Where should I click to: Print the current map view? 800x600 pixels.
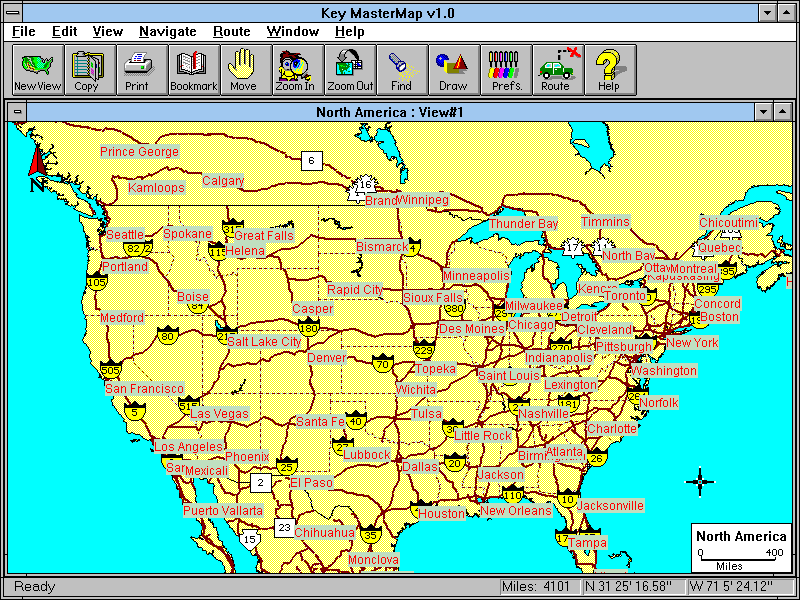point(142,69)
